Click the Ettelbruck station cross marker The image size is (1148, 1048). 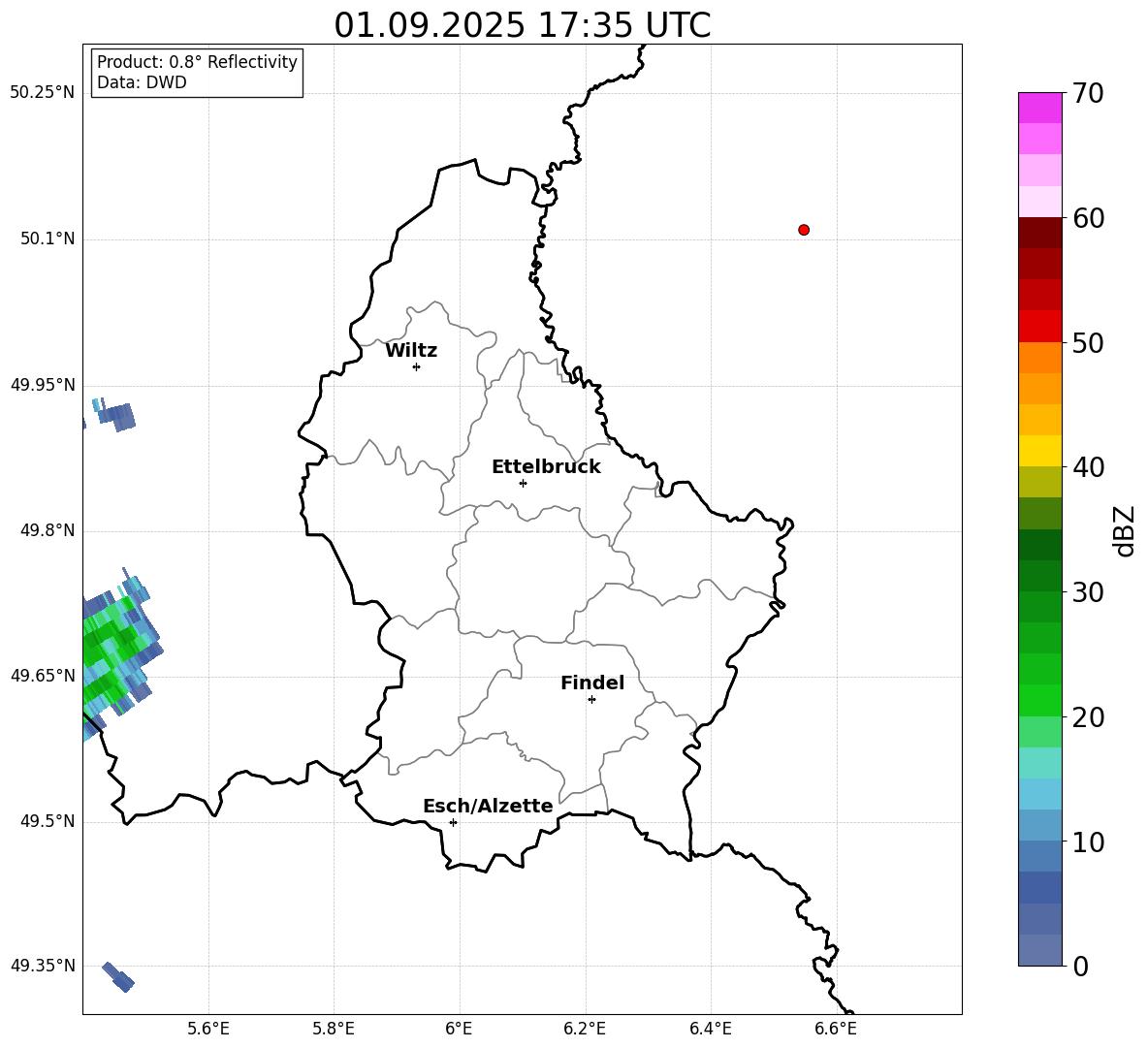click(x=523, y=483)
